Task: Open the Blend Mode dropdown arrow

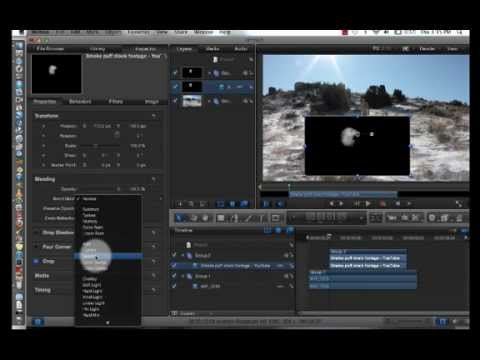Action: click(161, 199)
